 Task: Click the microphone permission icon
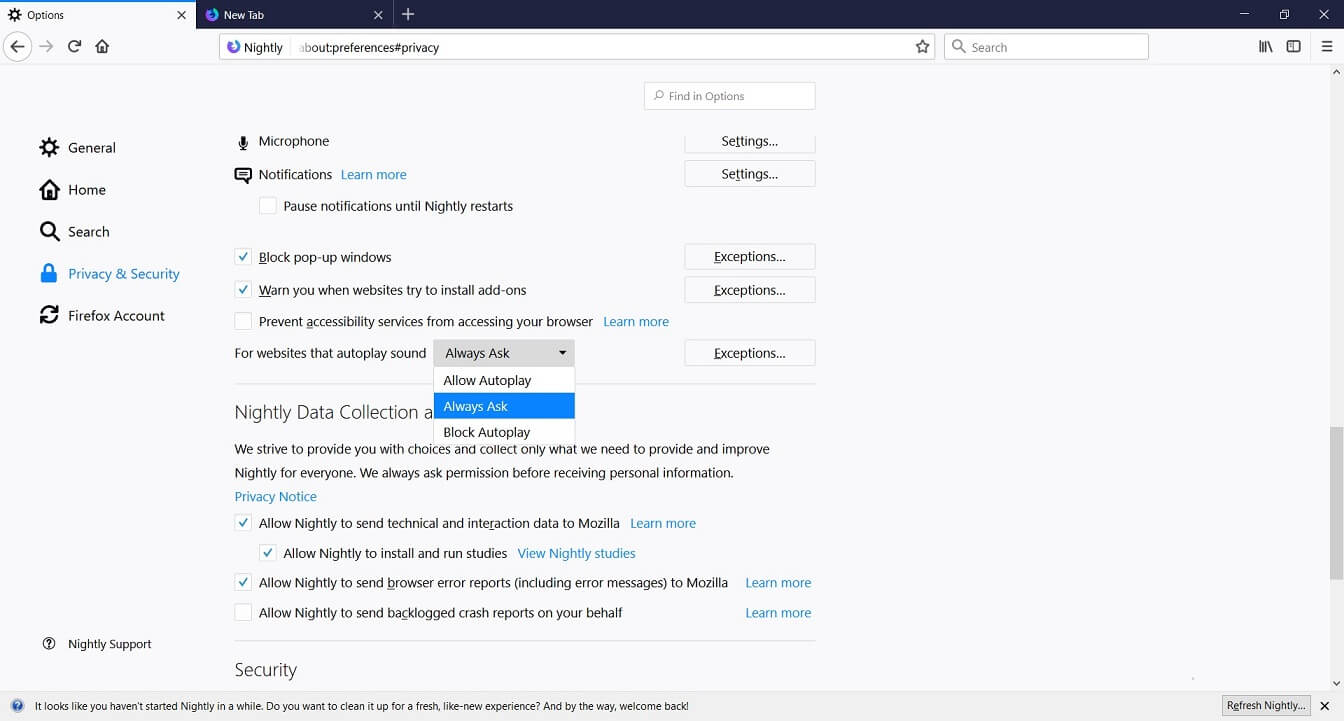243,143
